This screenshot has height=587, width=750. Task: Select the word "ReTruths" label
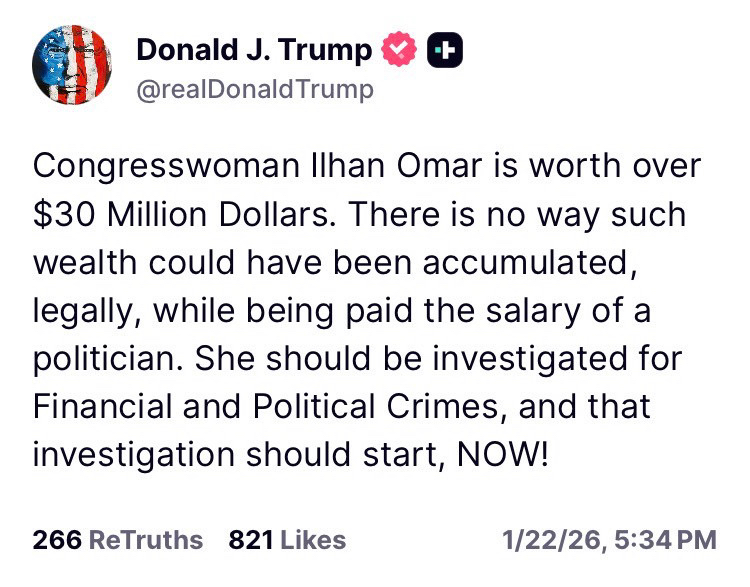146,541
